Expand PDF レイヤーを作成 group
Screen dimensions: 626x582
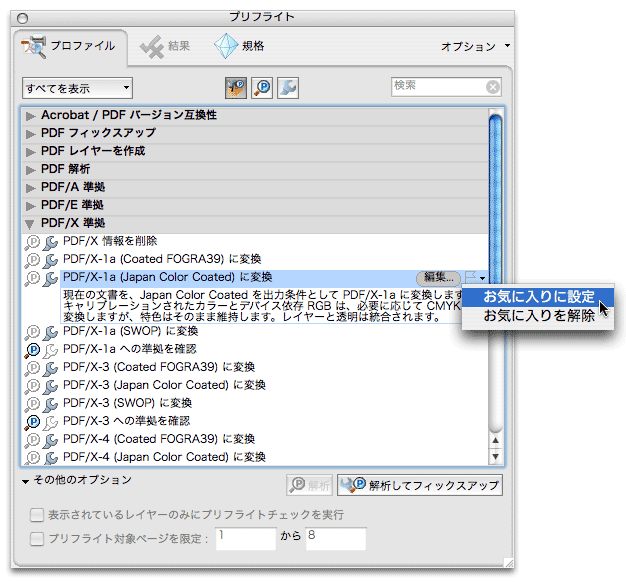30,152
